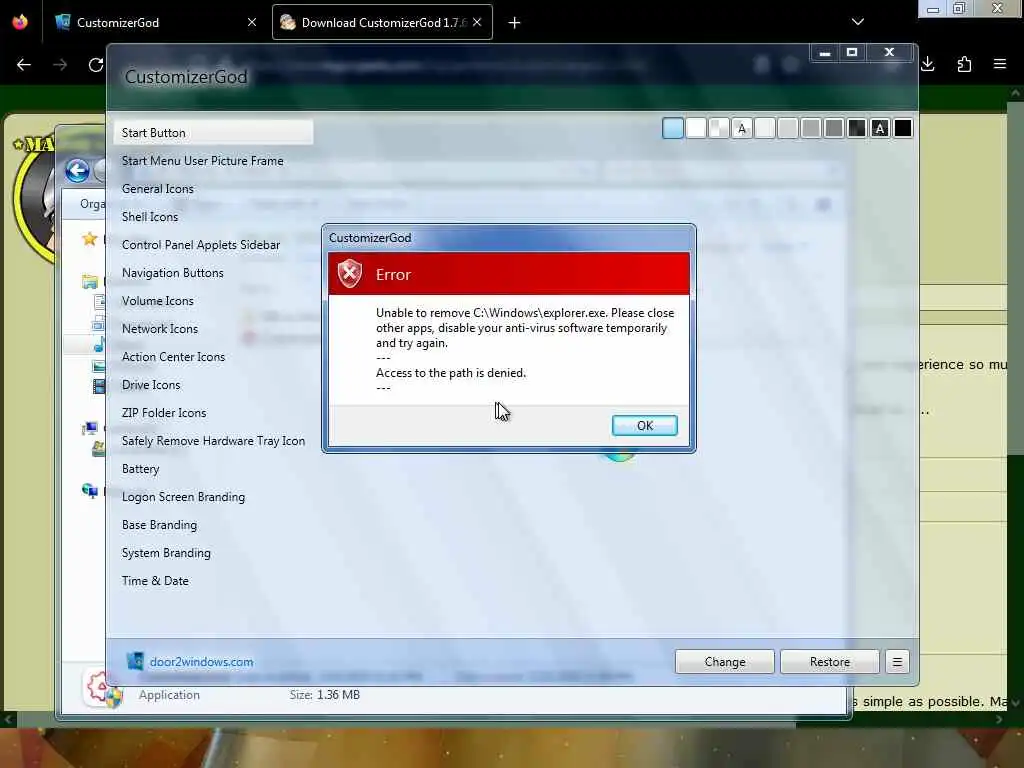1024x768 pixels.
Task: Open Time & Date category
Action: [x=155, y=581]
